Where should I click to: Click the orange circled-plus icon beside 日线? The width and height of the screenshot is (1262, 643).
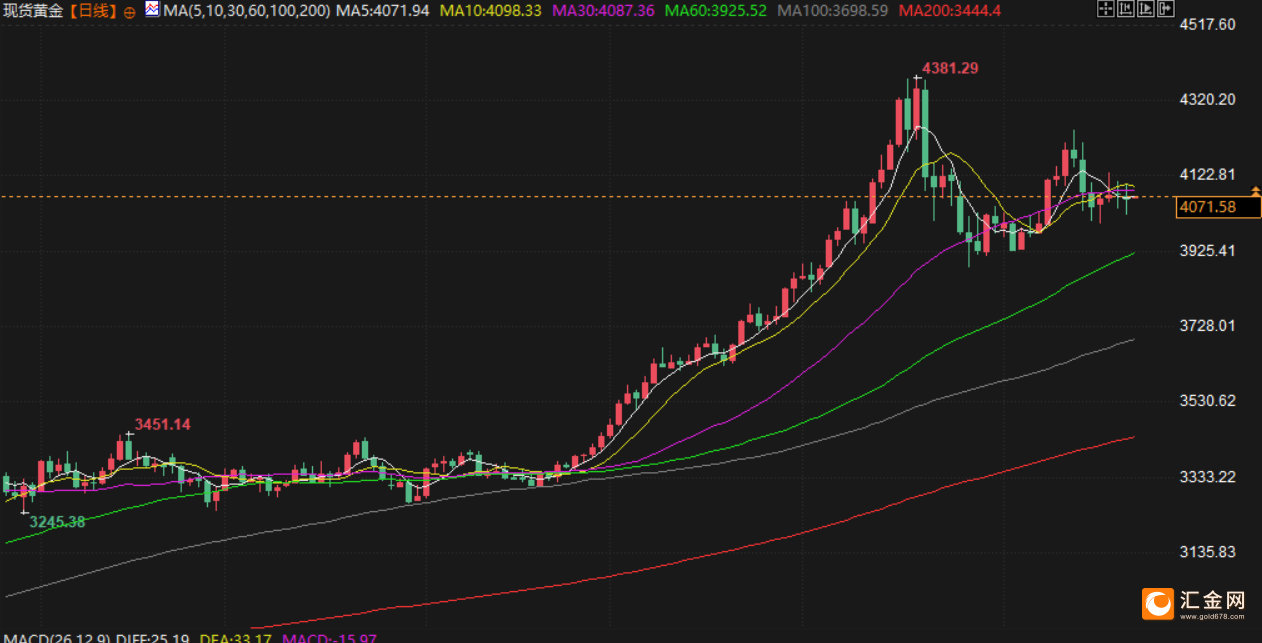(130, 11)
